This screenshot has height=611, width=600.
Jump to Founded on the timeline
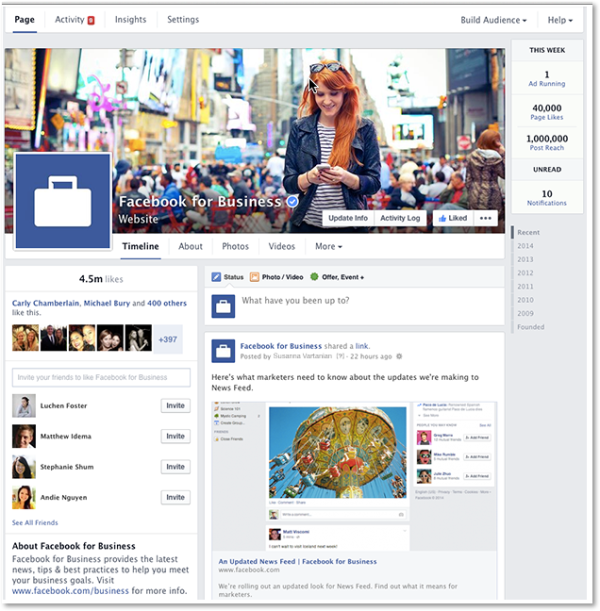531,327
